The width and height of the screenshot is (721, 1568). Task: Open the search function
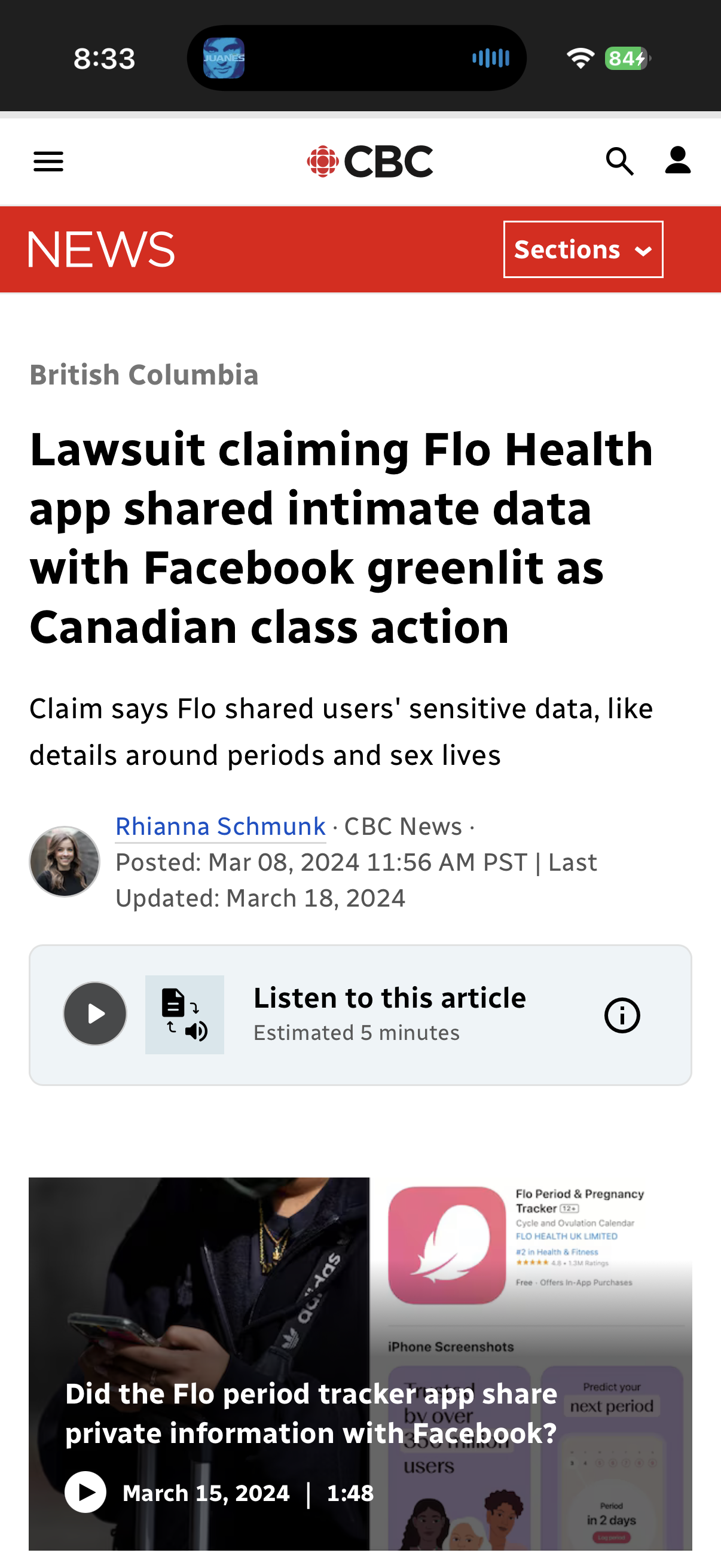click(620, 161)
